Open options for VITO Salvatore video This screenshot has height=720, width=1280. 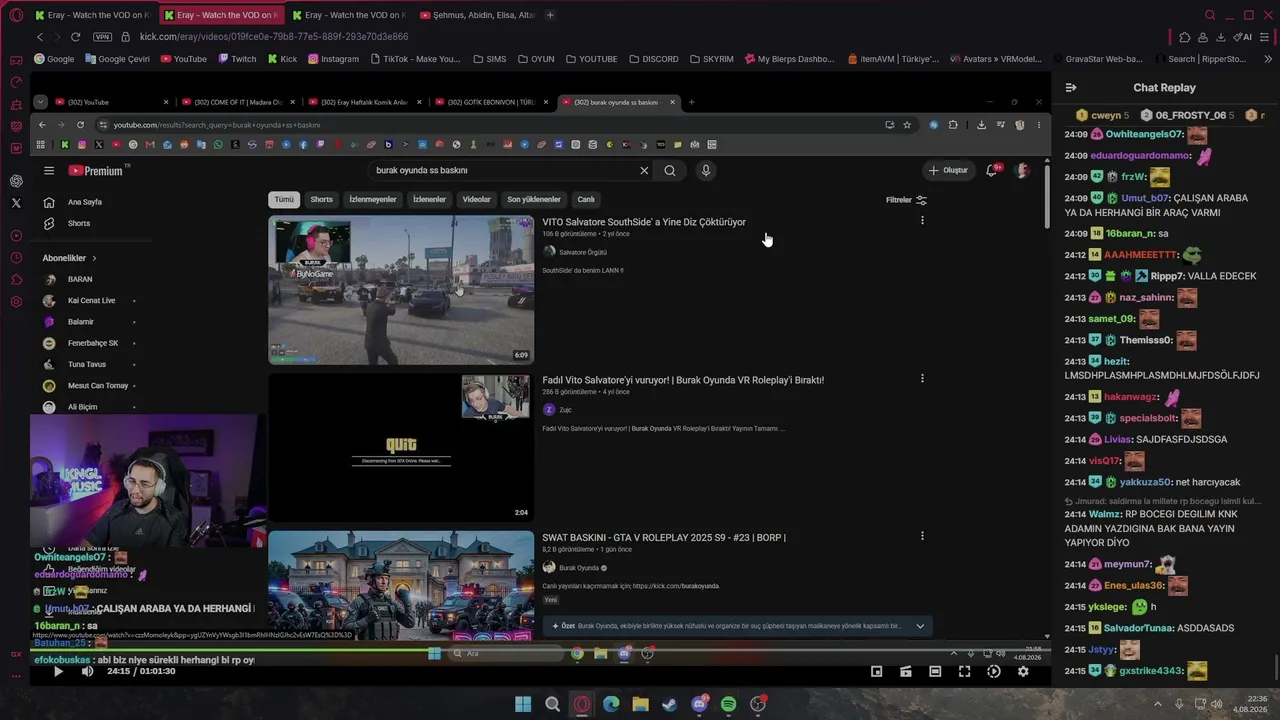(x=922, y=221)
